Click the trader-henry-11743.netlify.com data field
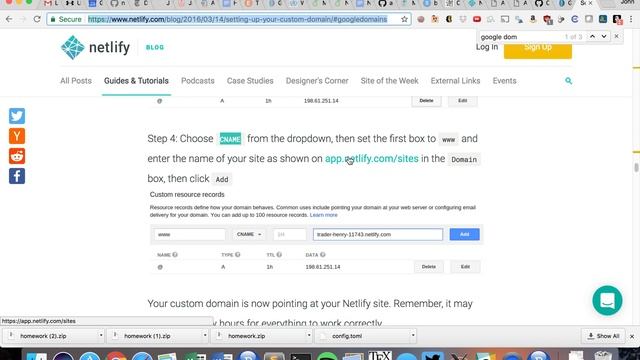The image size is (640, 360). coord(378,234)
